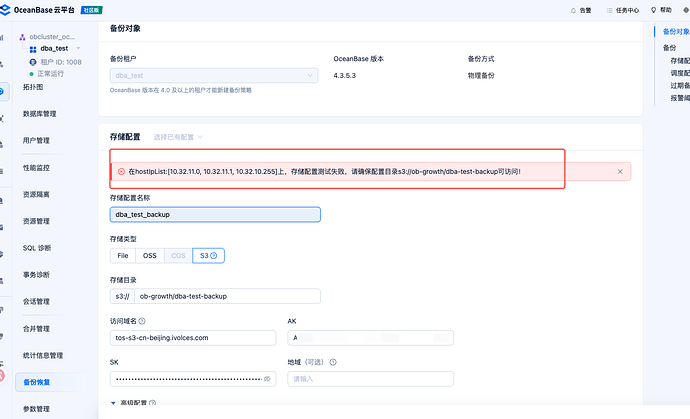The height and width of the screenshot is (419, 690).
Task: Click the obcluster_oc... cluster name
Action: point(52,37)
